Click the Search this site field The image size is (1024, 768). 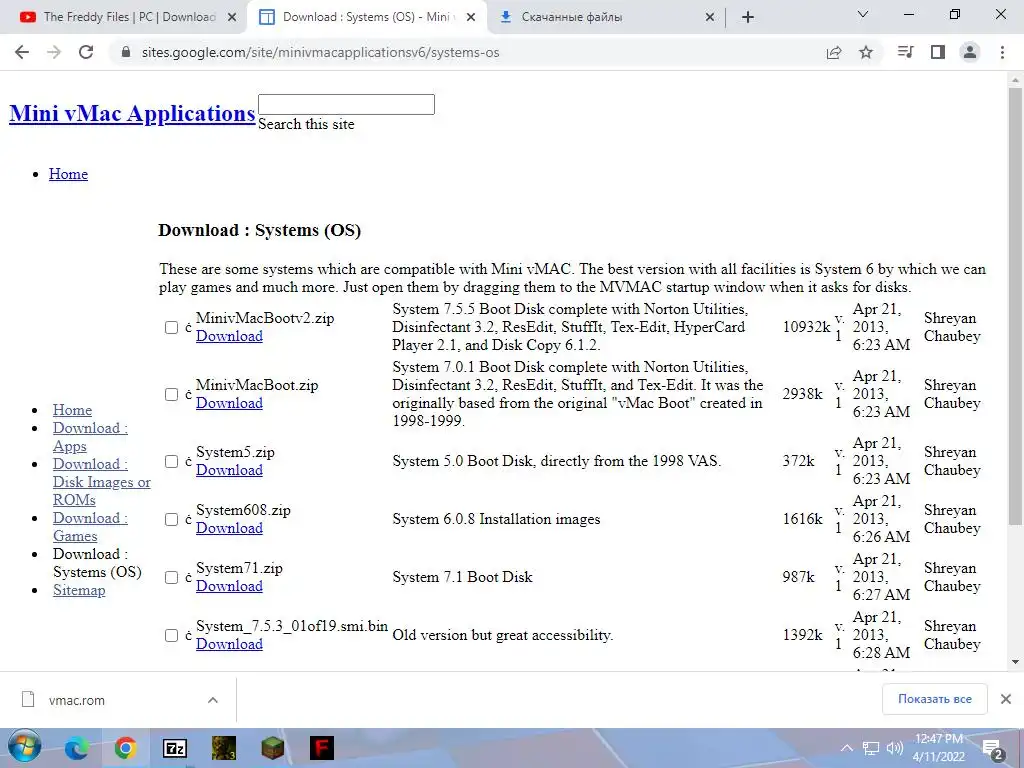[346, 104]
